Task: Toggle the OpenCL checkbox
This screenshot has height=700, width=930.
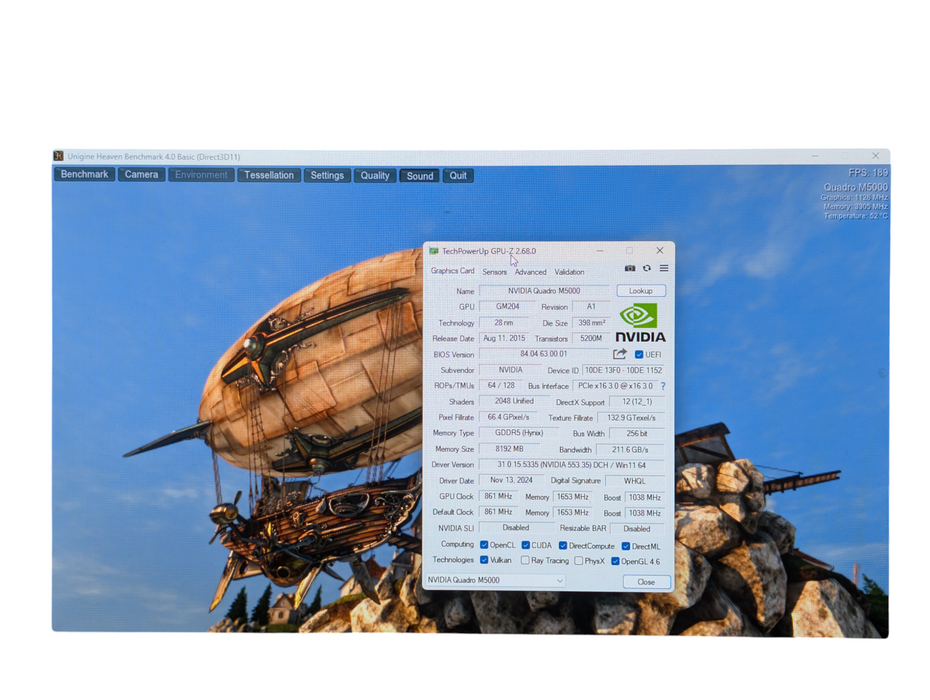Action: tap(484, 545)
